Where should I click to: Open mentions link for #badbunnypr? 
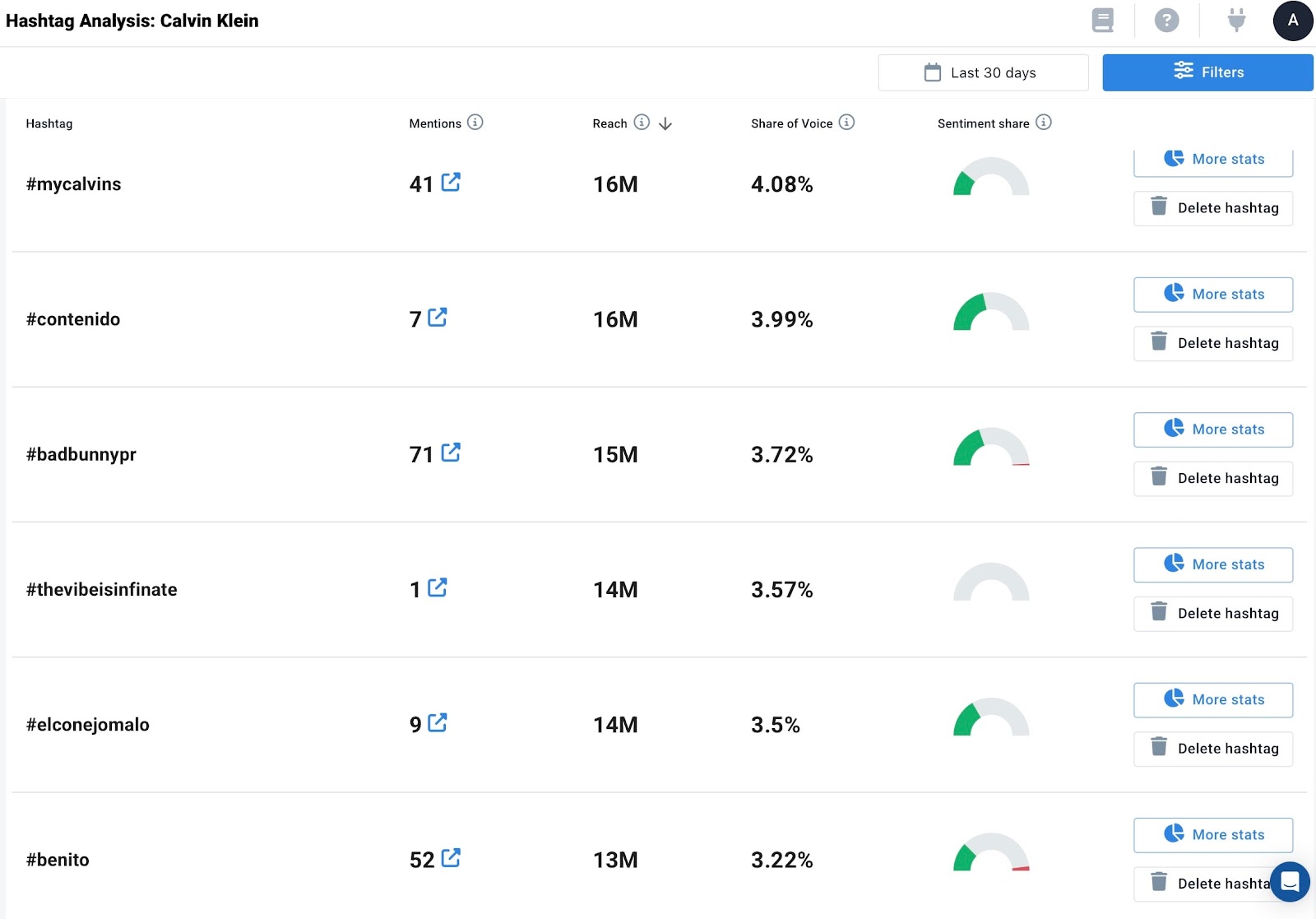tap(451, 452)
